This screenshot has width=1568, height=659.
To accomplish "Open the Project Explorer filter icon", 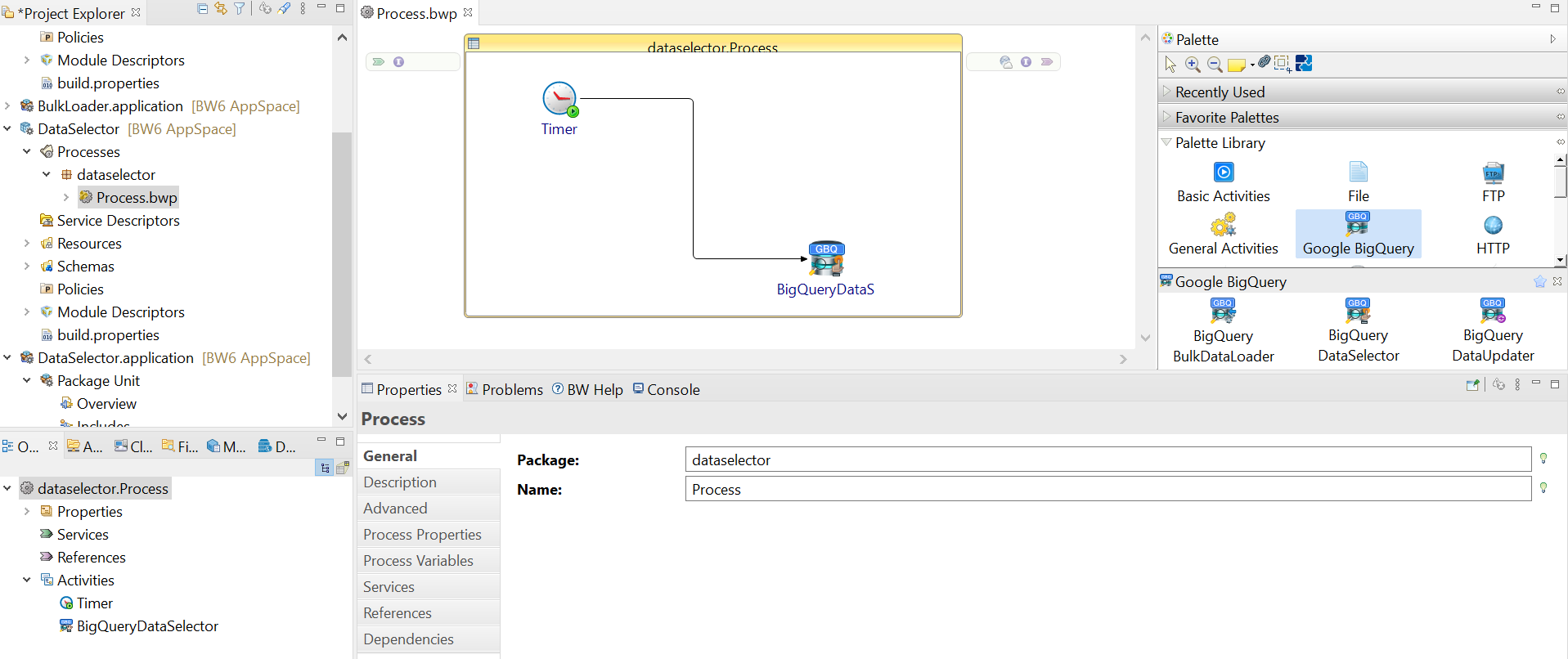I will click(240, 8).
